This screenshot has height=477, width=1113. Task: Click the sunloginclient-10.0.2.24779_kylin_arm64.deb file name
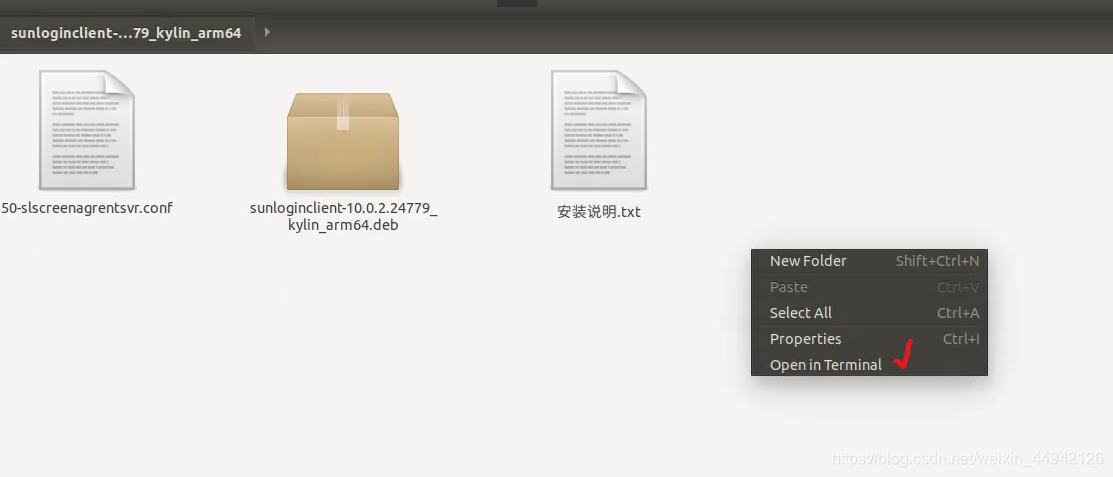tap(344, 216)
